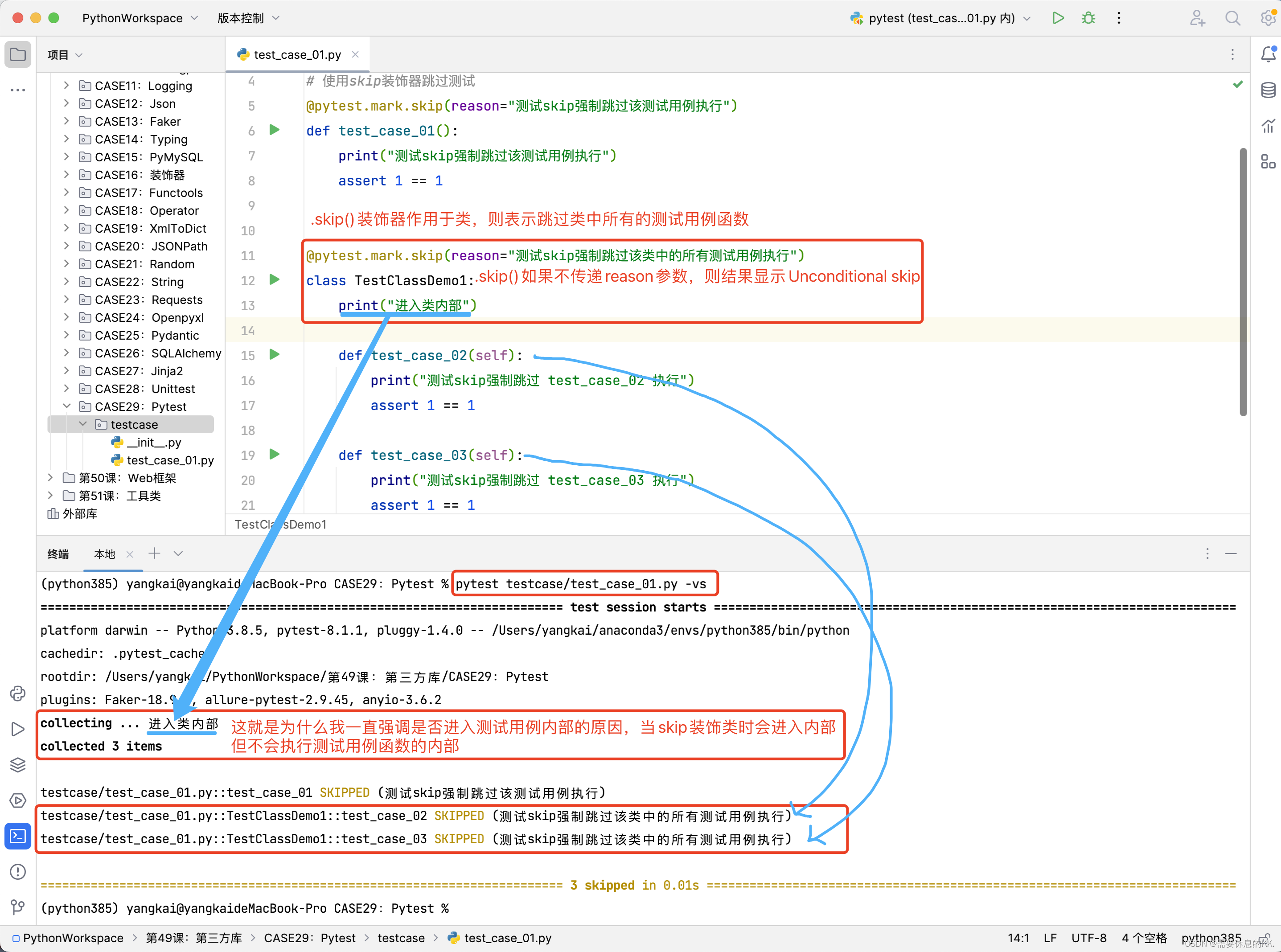Open terminal new session options chevron
This screenshot has width=1281, height=952.
click(179, 554)
